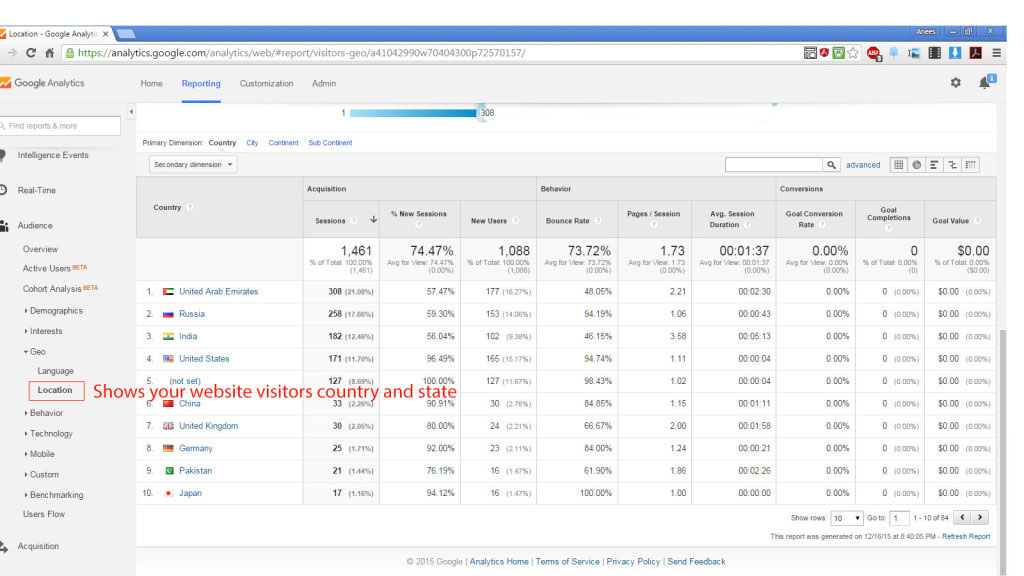
Task: Switch to performance bar view icon
Action: [x=935, y=165]
